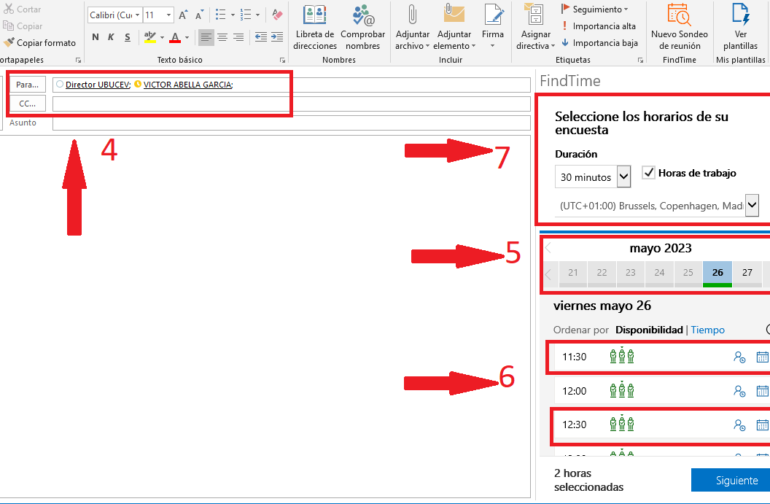Click Nuevo Sondeo de reunión
770x504 pixels.
pyautogui.click(x=679, y=28)
